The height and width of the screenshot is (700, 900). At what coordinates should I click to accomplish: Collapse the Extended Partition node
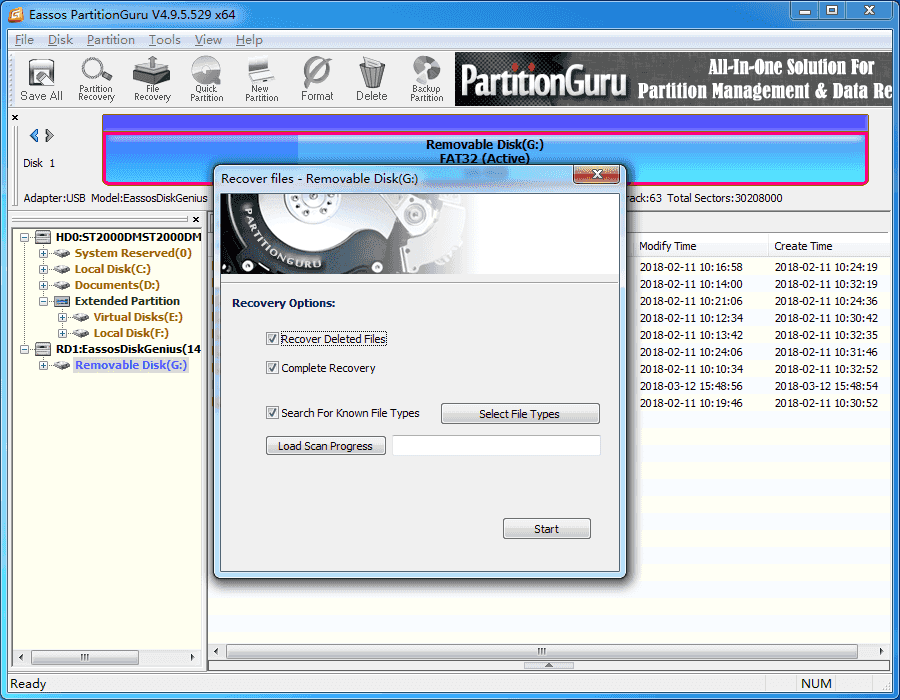[44, 301]
